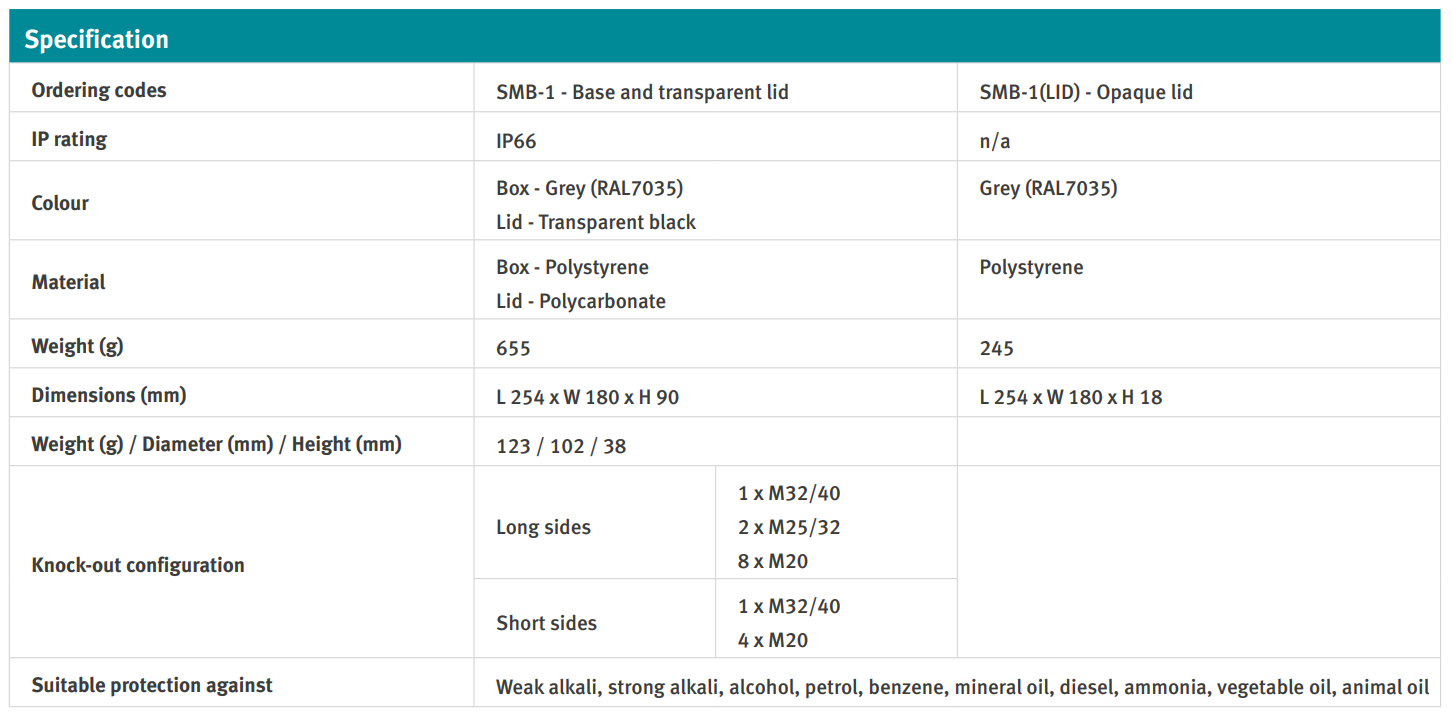Click Lid - Polycarbonate text

coord(581,301)
